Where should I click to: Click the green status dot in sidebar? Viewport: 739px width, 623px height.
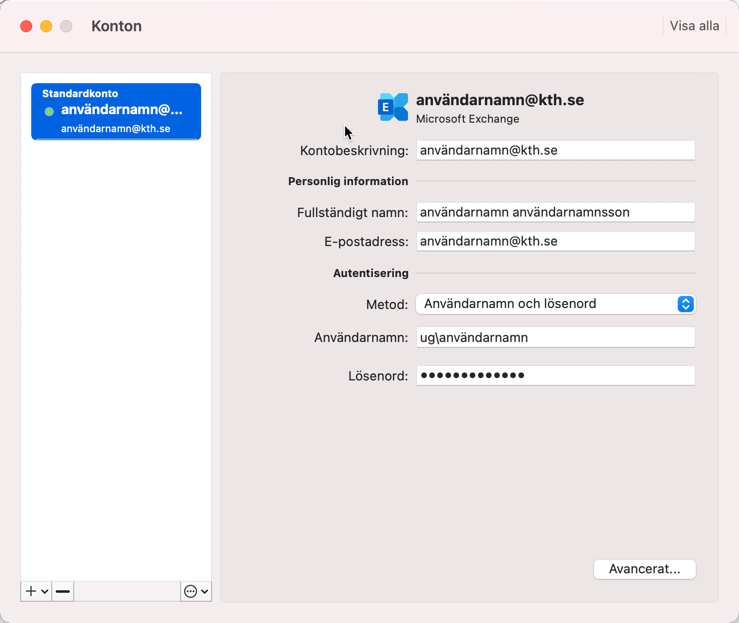pyautogui.click(x=49, y=111)
